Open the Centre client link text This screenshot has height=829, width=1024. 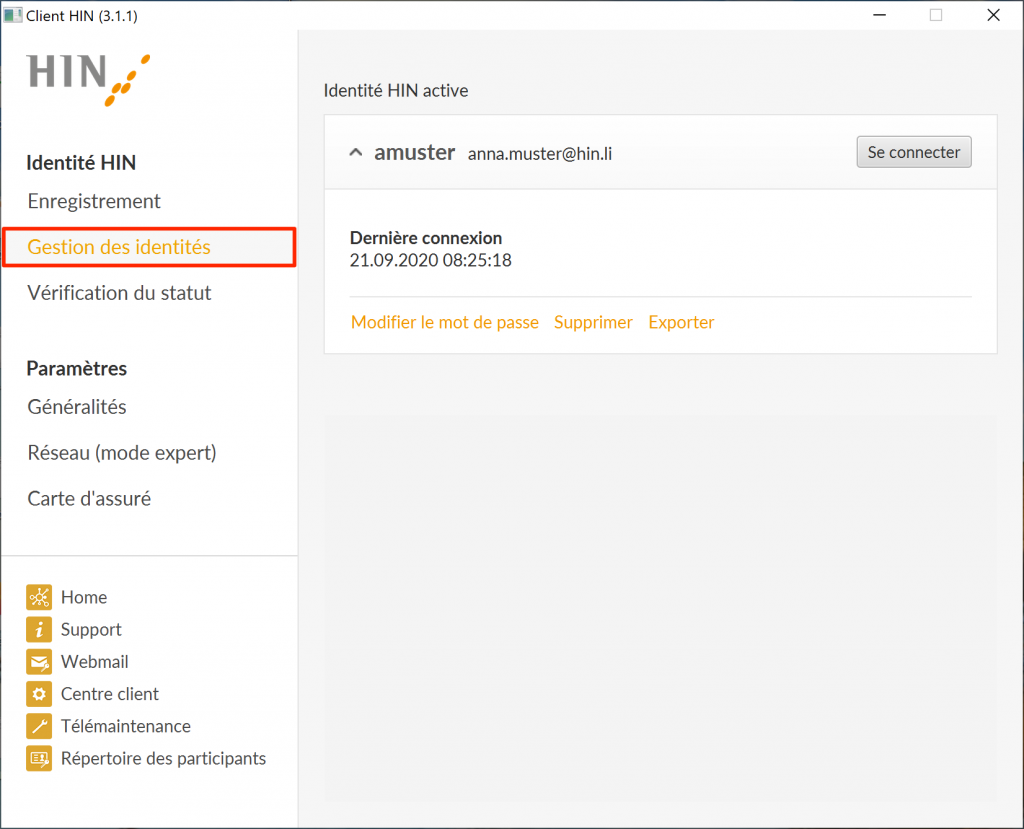click(110, 694)
